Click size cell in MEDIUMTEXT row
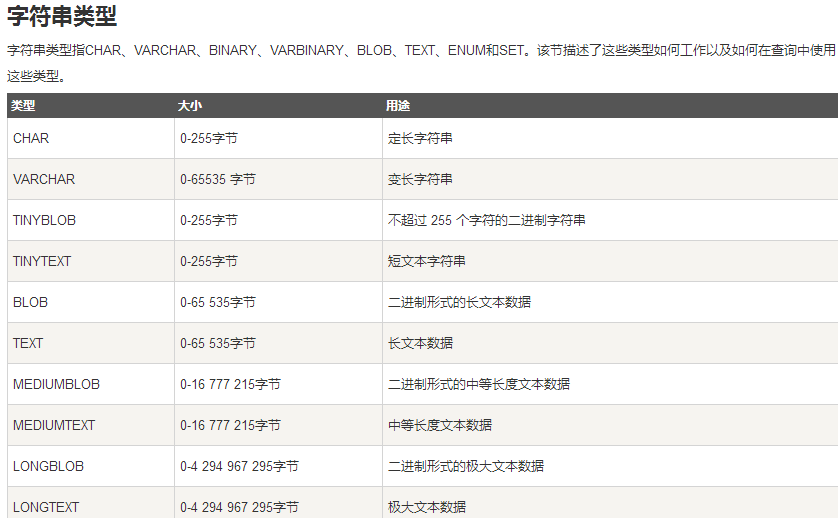The width and height of the screenshot is (838, 518). tap(278, 425)
